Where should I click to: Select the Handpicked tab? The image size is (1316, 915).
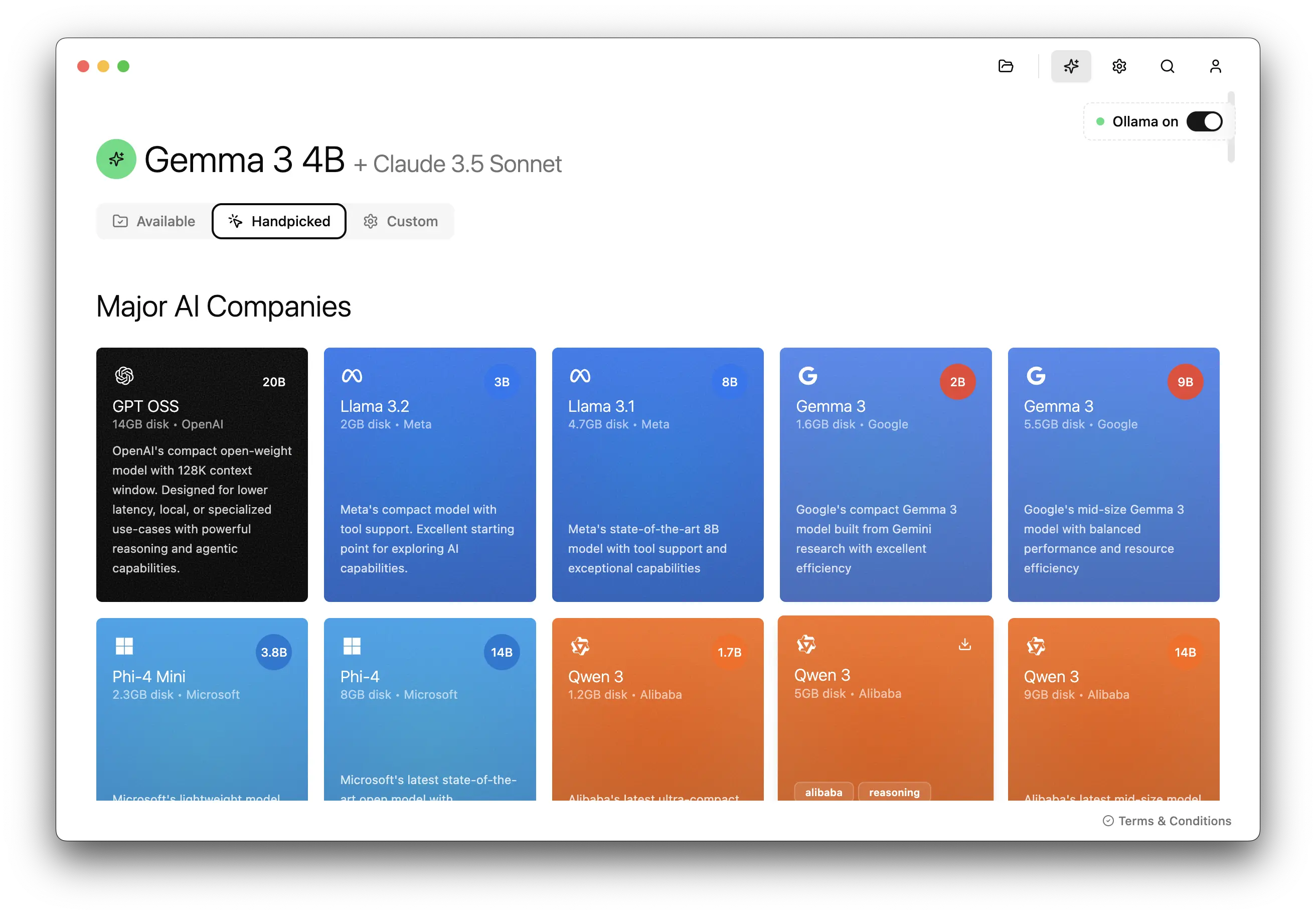click(x=279, y=221)
